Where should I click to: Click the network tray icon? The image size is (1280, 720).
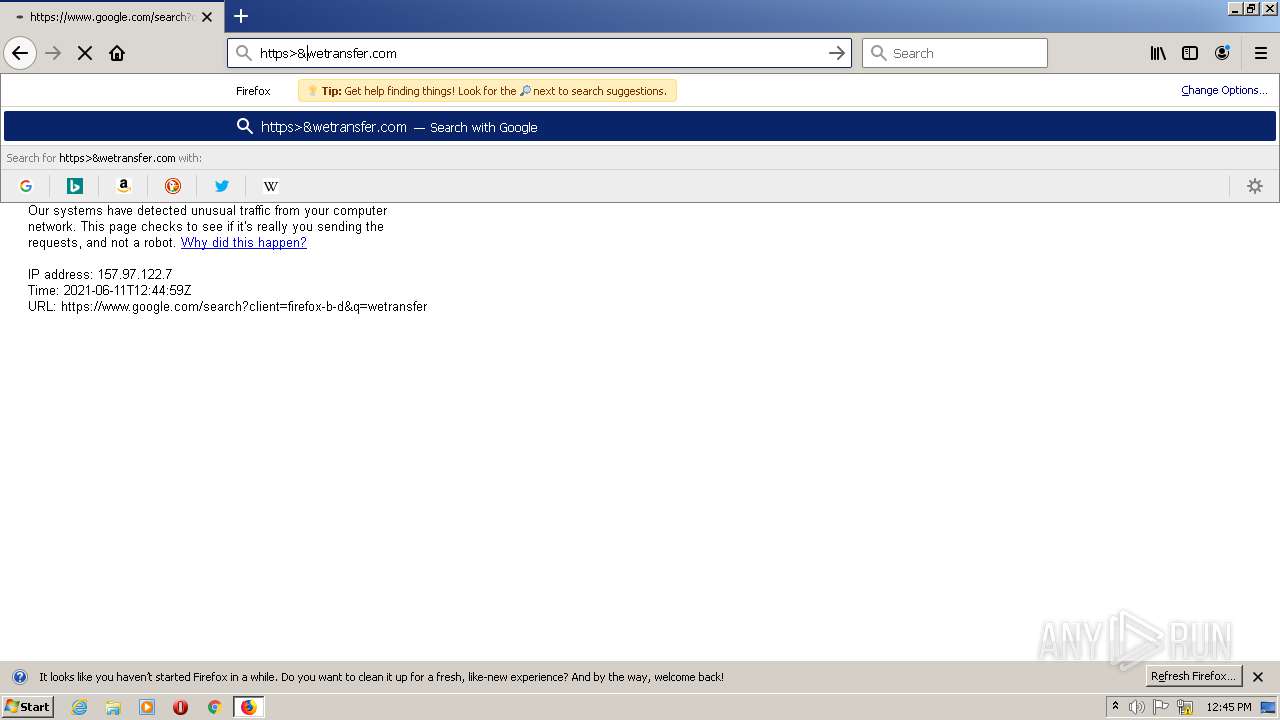pyautogui.click(x=1185, y=707)
